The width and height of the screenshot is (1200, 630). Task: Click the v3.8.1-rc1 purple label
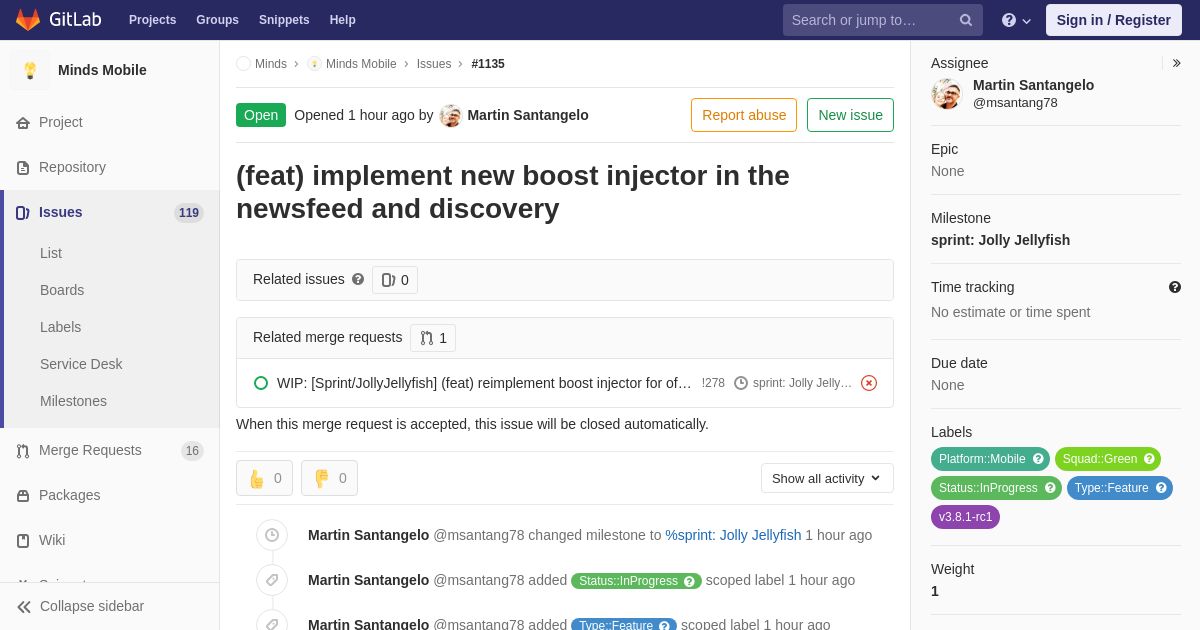[x=965, y=517]
